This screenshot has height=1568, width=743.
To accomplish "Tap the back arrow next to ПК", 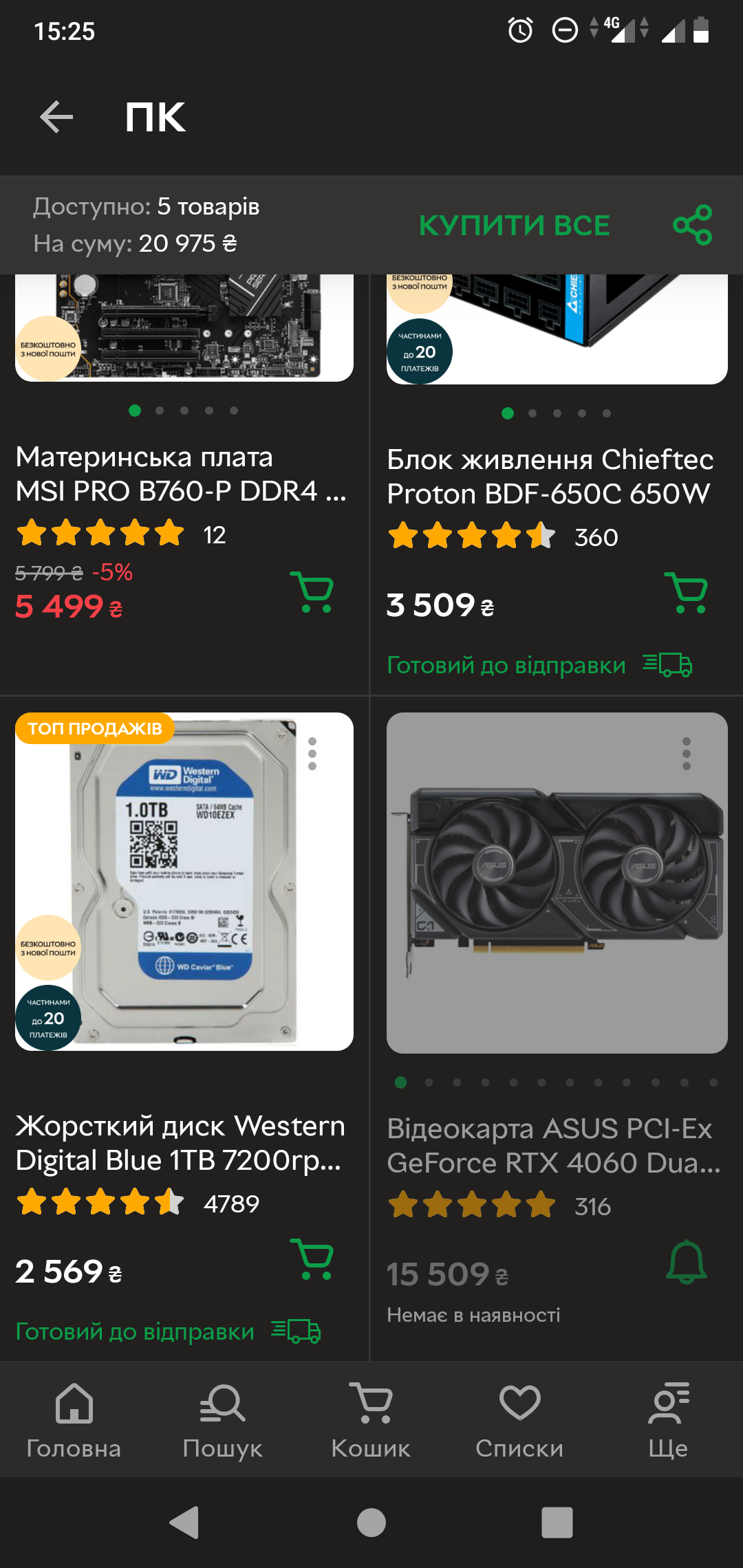I will 56,117.
